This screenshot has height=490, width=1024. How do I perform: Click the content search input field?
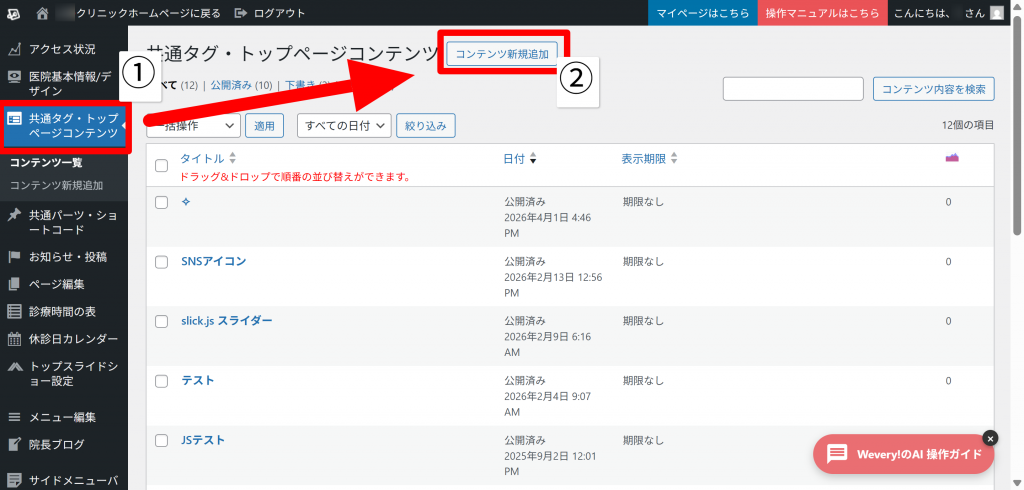[792, 89]
